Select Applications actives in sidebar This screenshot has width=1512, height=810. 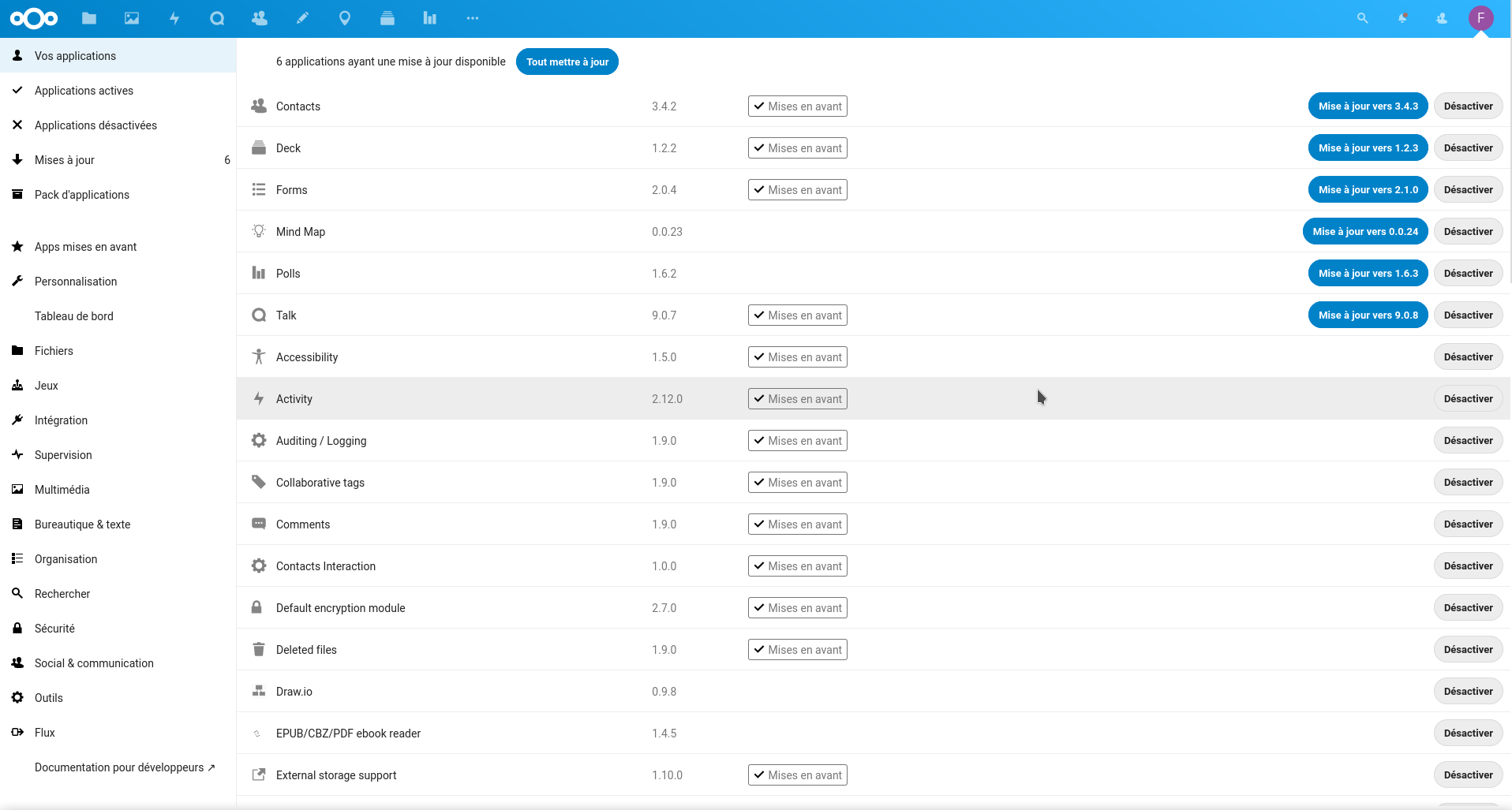pyautogui.click(x=118, y=91)
